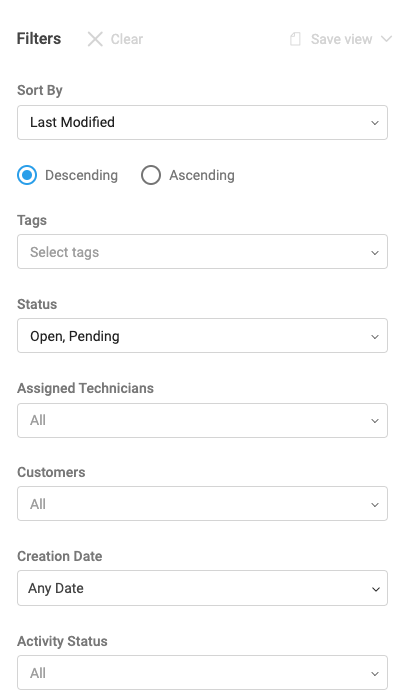411x694 pixels.
Task: Open the Activity Status dropdown
Action: click(202, 673)
